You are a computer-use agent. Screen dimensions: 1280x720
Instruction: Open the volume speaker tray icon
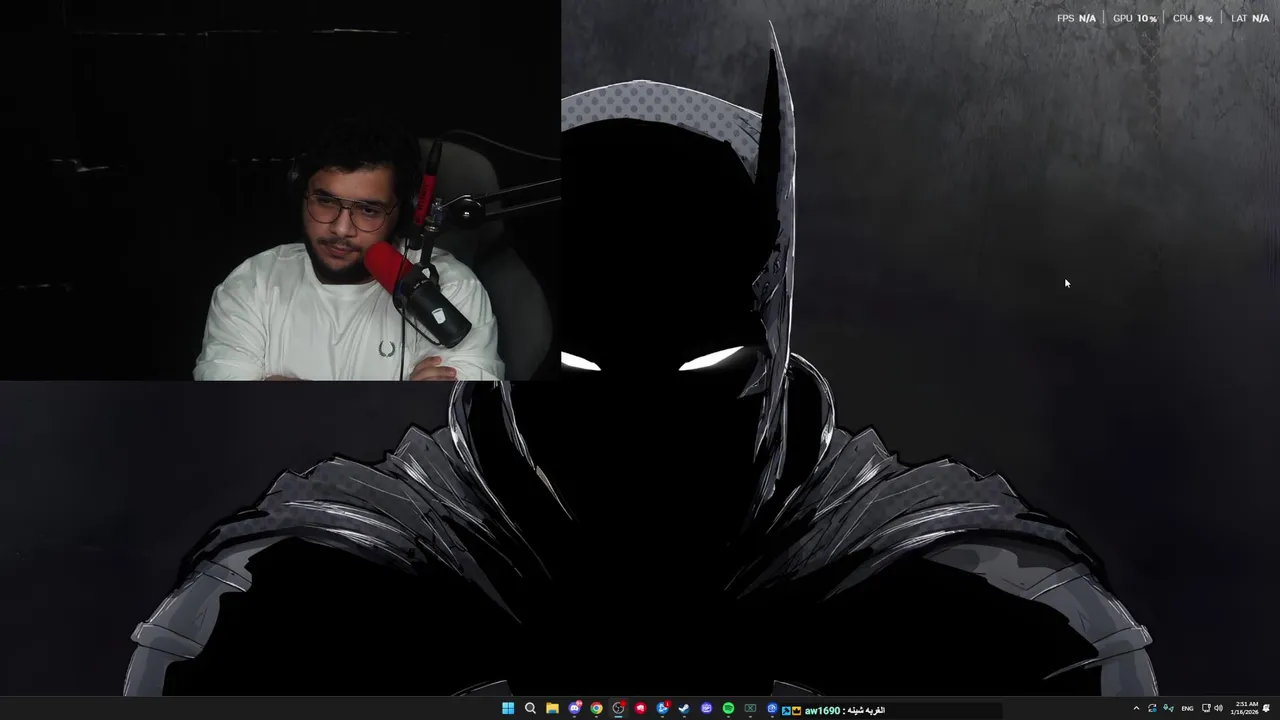point(1219,708)
